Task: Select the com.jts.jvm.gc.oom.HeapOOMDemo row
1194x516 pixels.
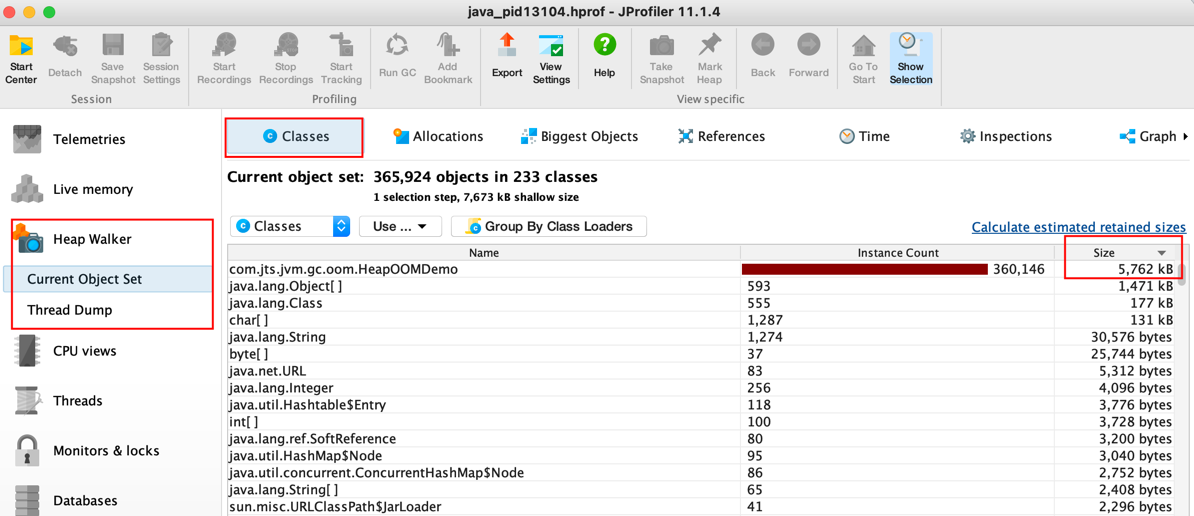Action: click(x=702, y=269)
